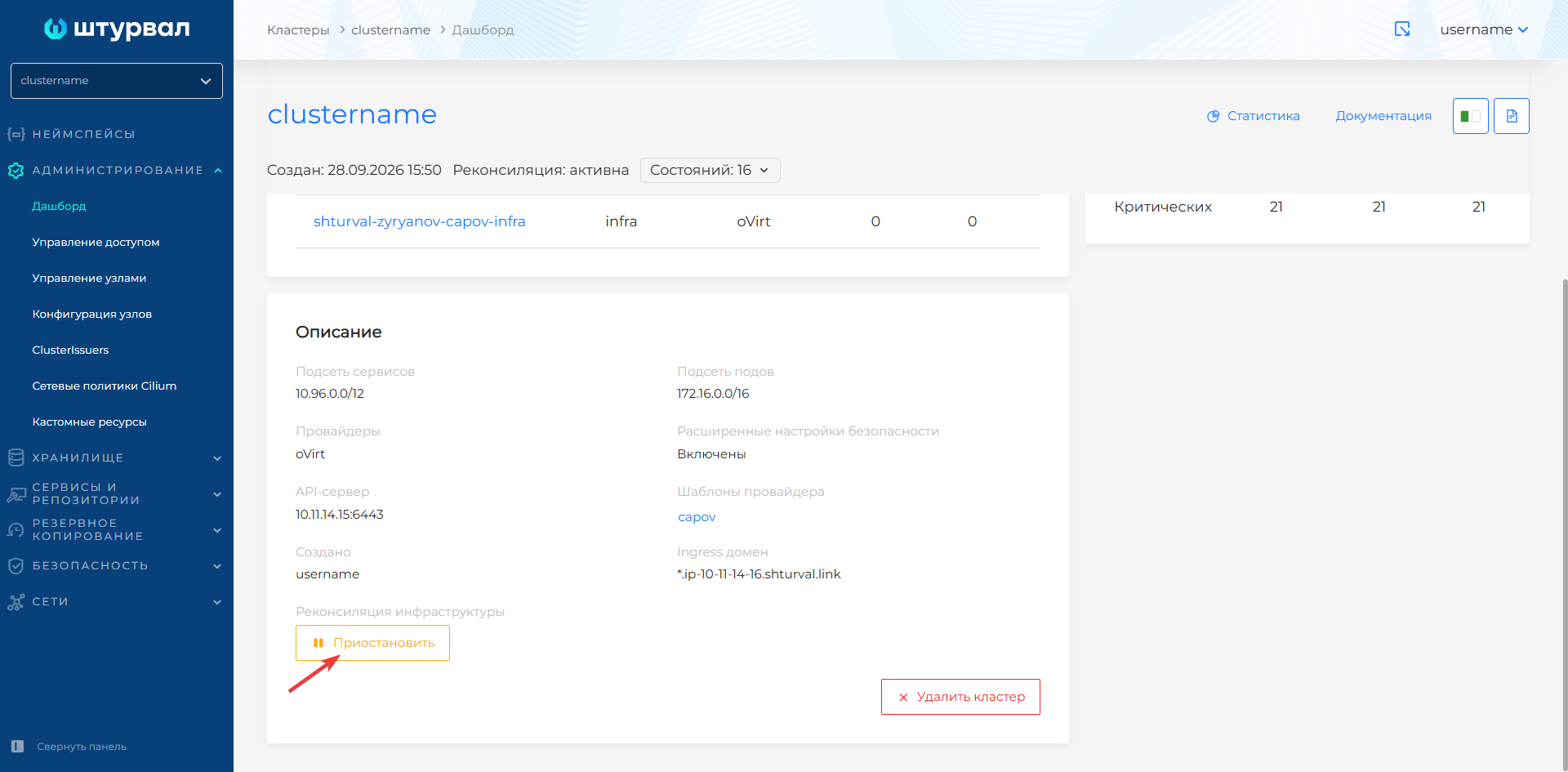
Task: Click the Сервисы и репозитории icon
Action: (16, 493)
